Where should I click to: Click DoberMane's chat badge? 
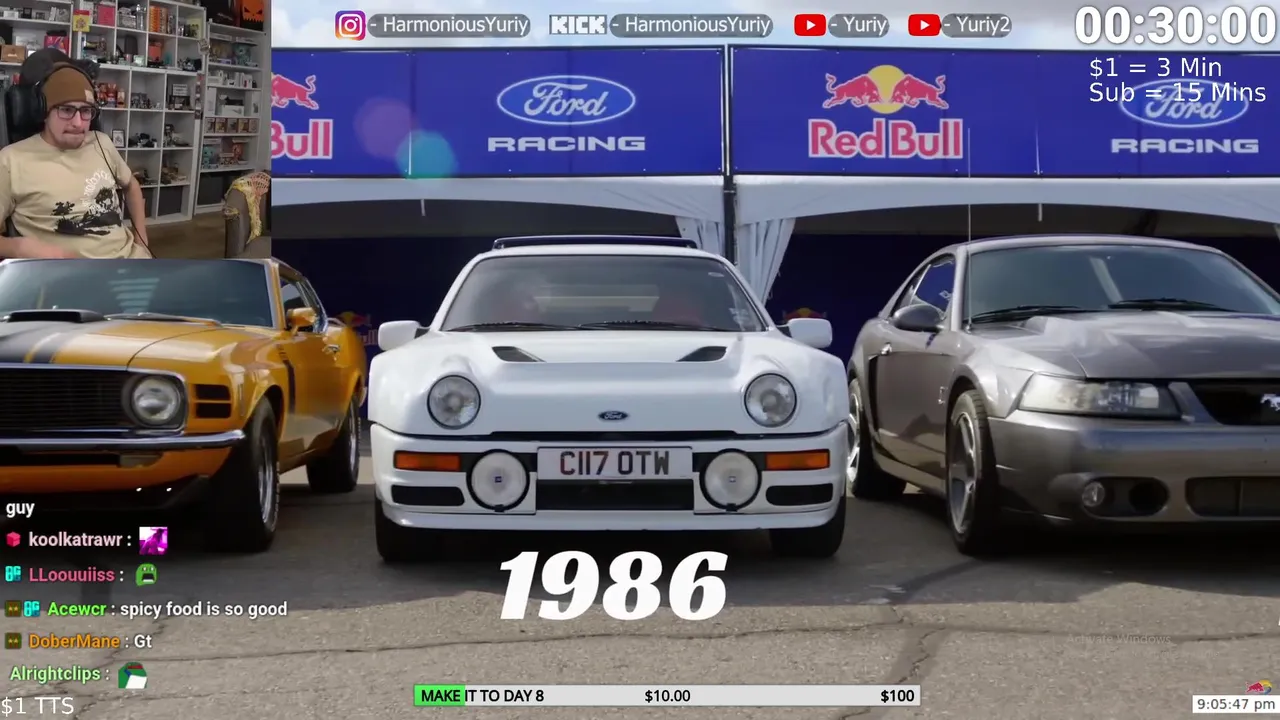click(x=13, y=641)
